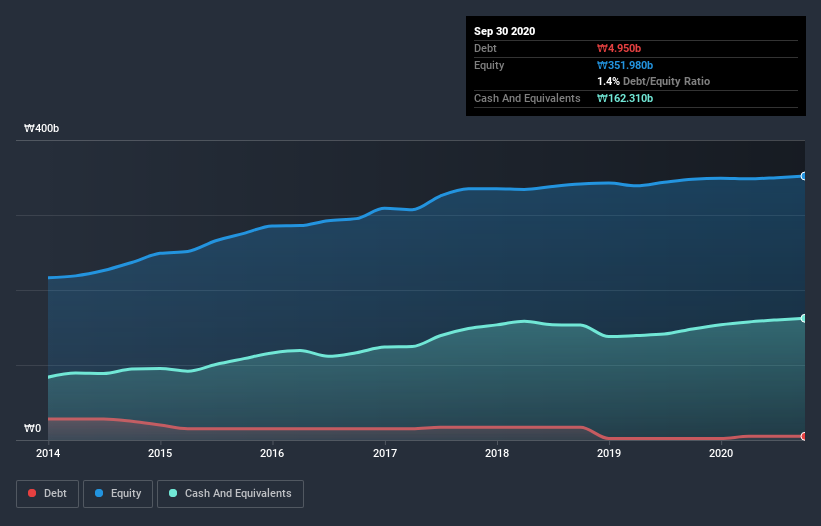Select the 2014 x-axis label
The image size is (821, 526).
[x=48, y=453]
